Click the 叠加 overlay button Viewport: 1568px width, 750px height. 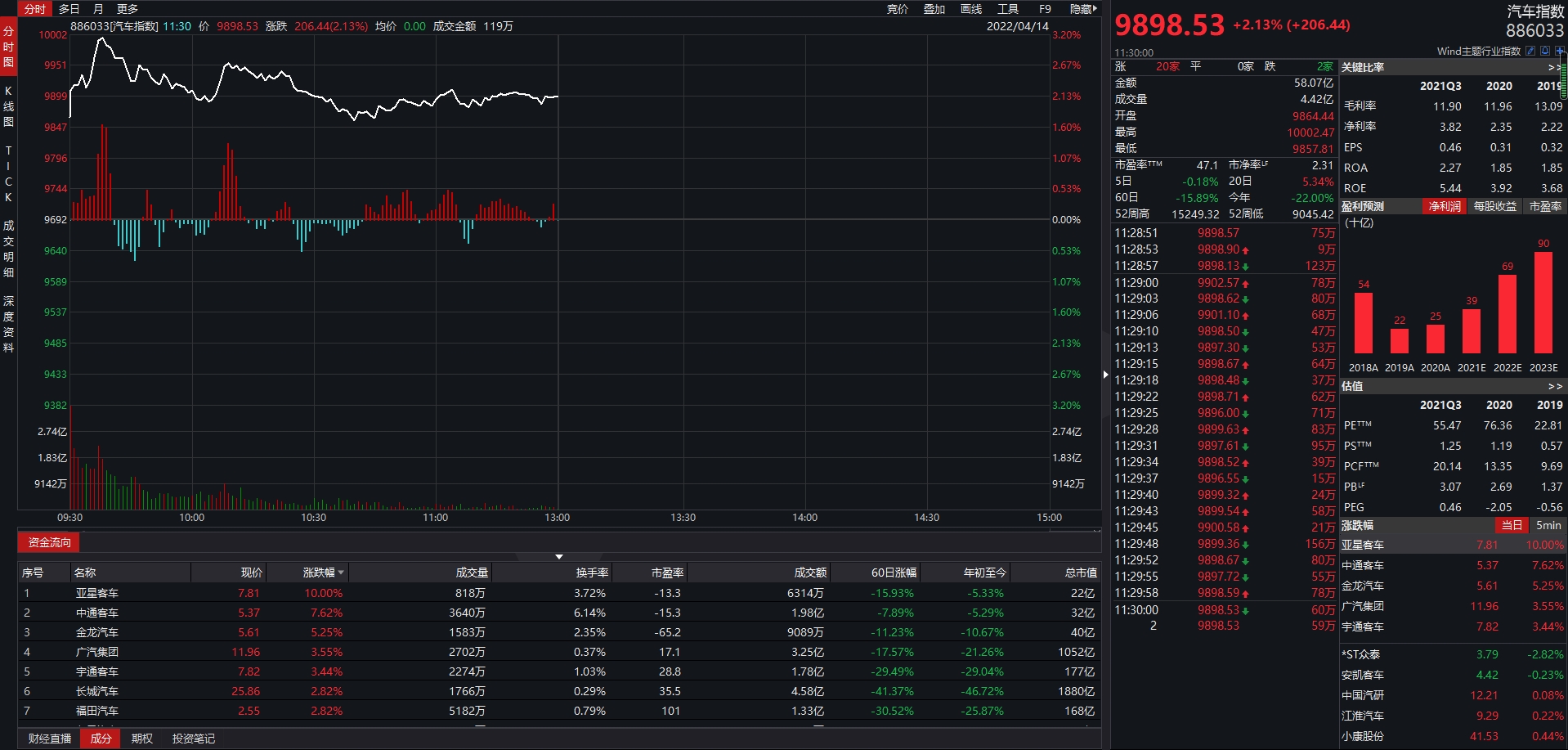point(934,9)
